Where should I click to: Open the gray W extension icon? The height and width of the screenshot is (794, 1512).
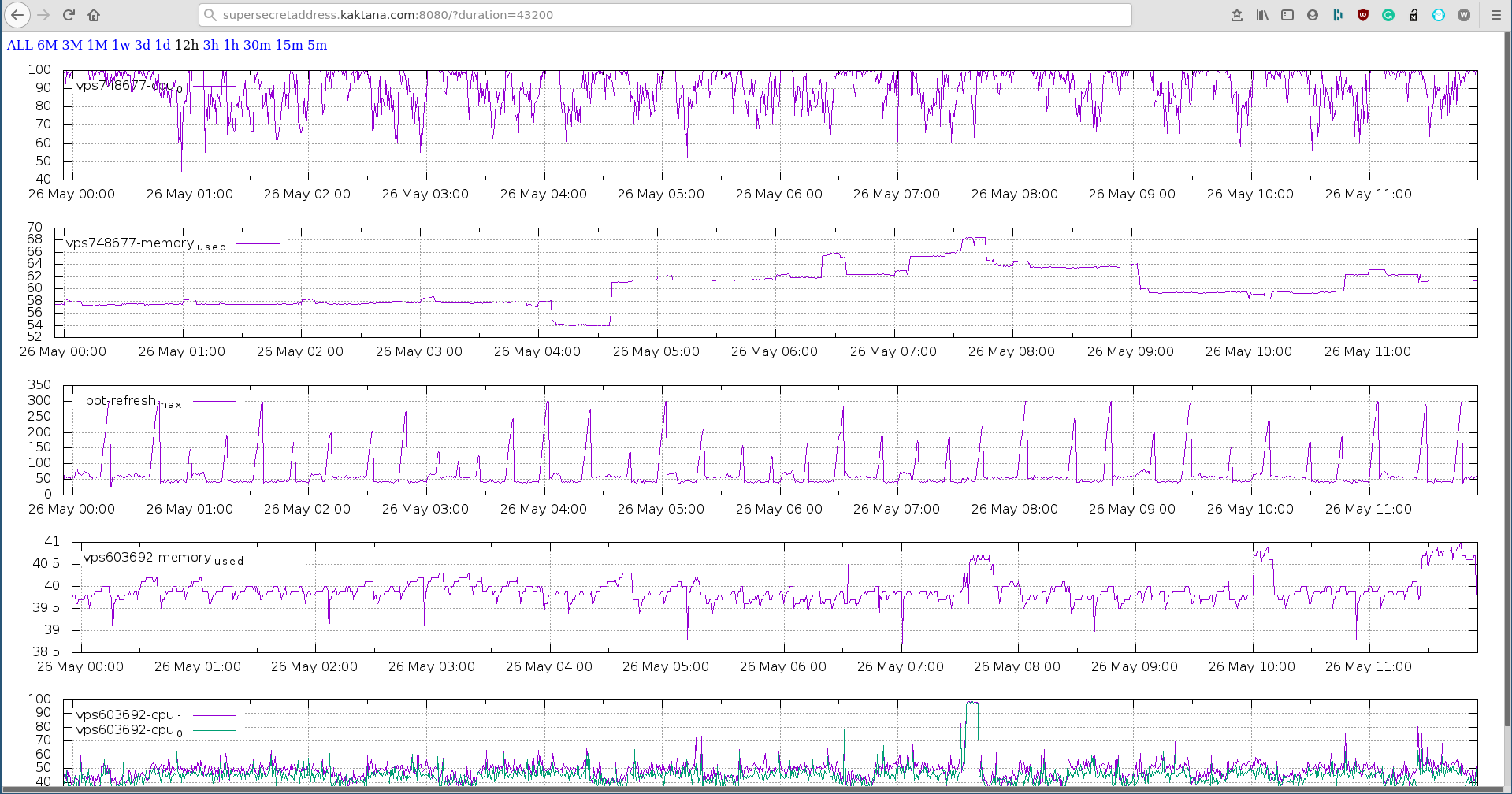(1464, 15)
